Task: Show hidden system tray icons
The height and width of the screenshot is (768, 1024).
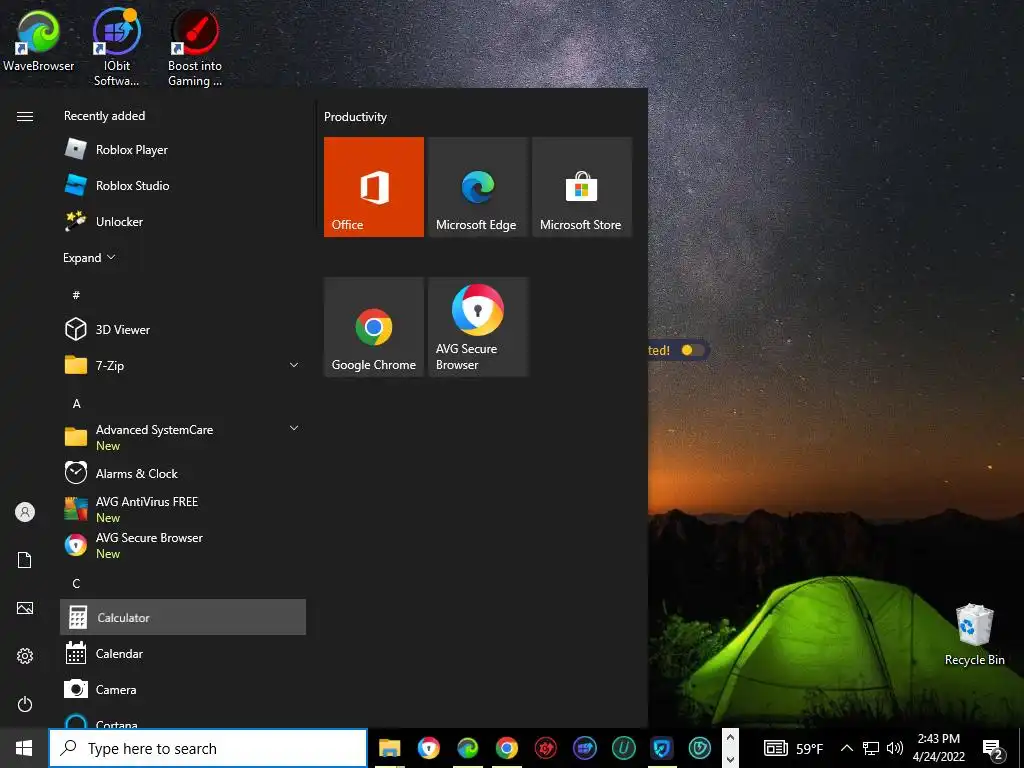Action: (846, 748)
